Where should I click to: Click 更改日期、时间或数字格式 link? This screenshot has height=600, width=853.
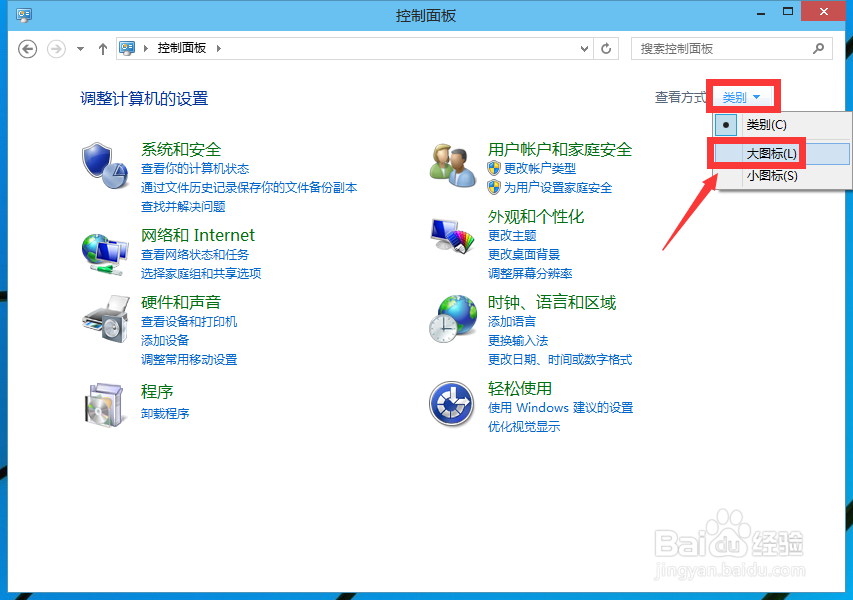coord(560,360)
